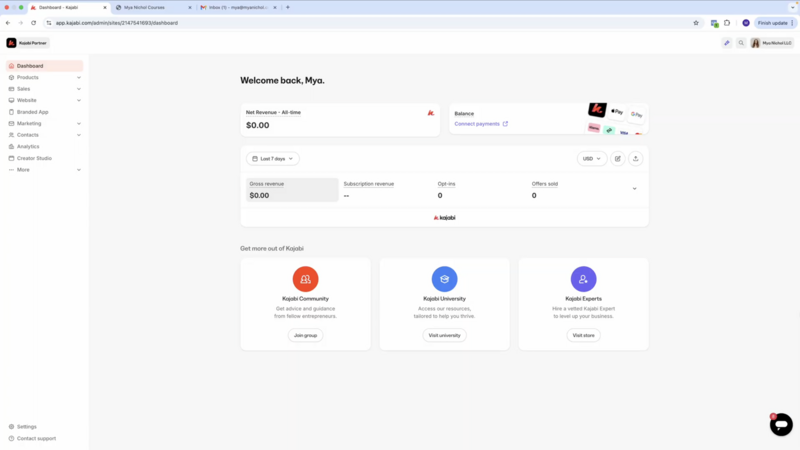Expand the More menu chevron
The image size is (800, 450).
(x=79, y=170)
